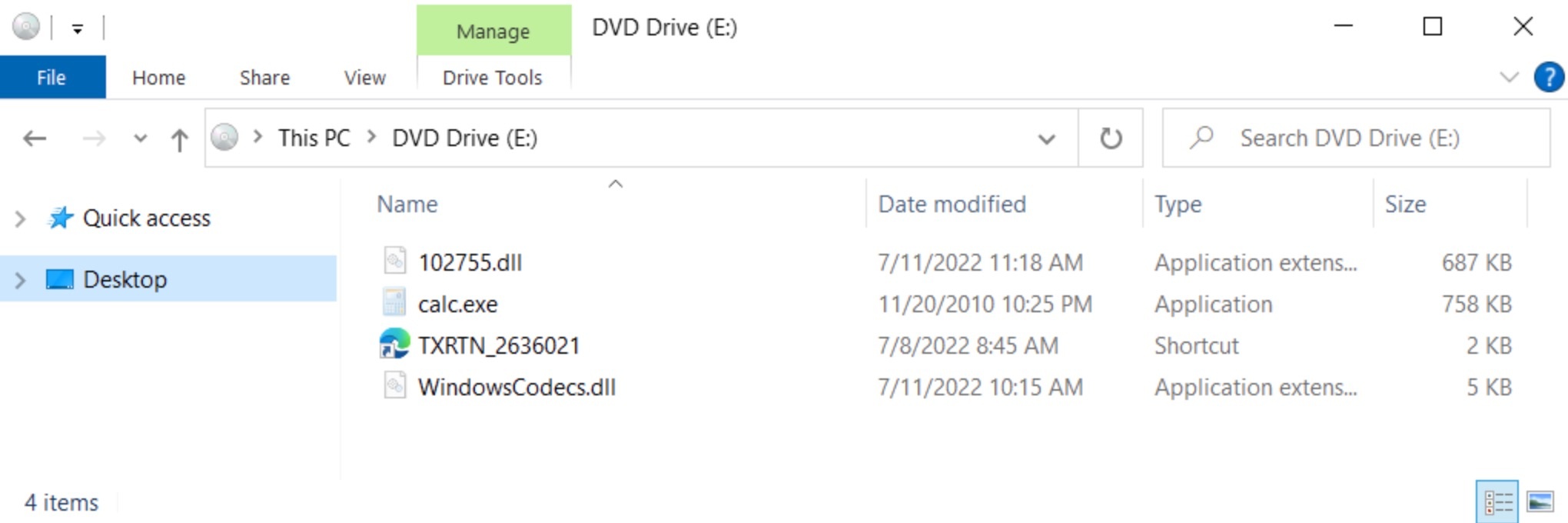The height and width of the screenshot is (523, 1568).
Task: Open the Drive Tools ribbon tab
Action: [x=492, y=77]
